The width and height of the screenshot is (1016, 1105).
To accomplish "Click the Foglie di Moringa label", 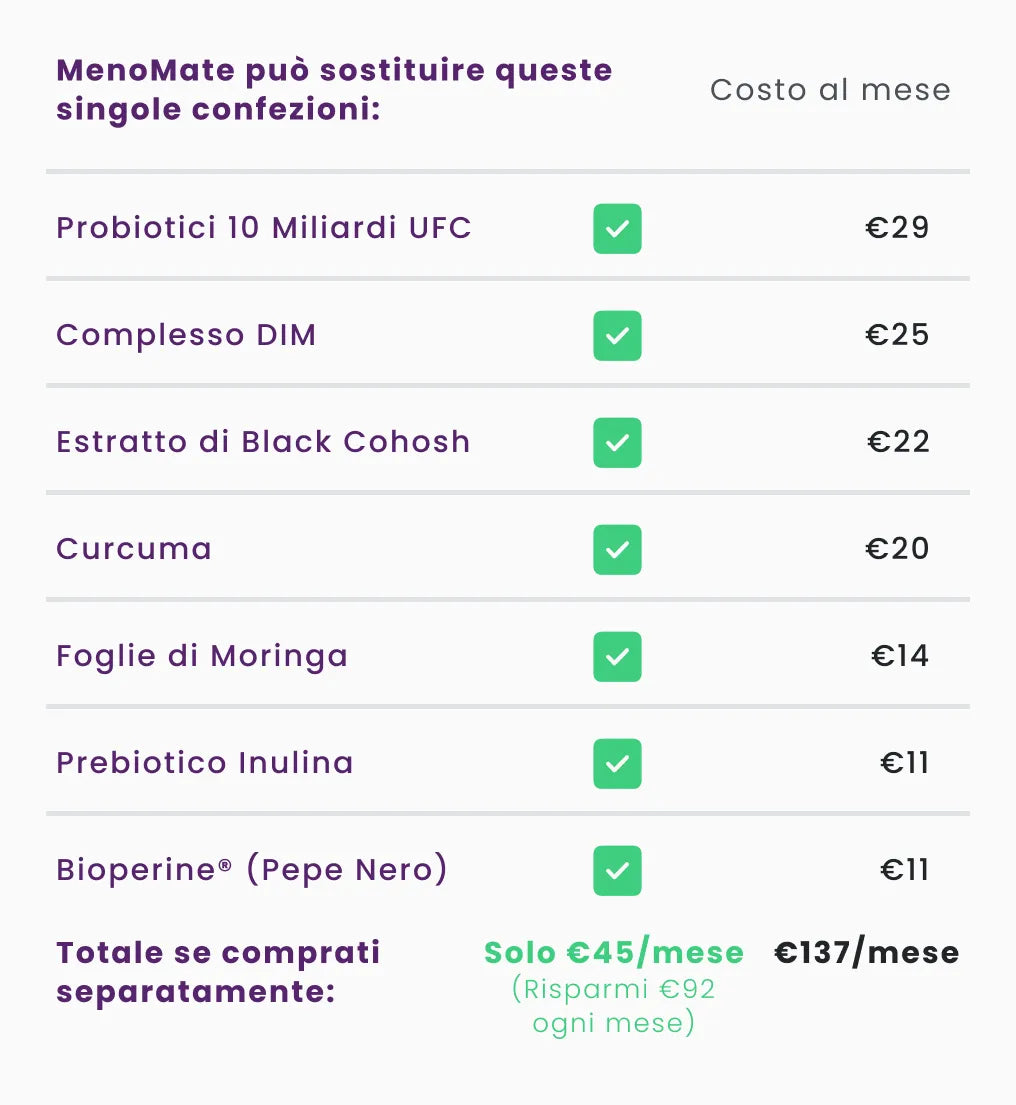I will 202,656.
